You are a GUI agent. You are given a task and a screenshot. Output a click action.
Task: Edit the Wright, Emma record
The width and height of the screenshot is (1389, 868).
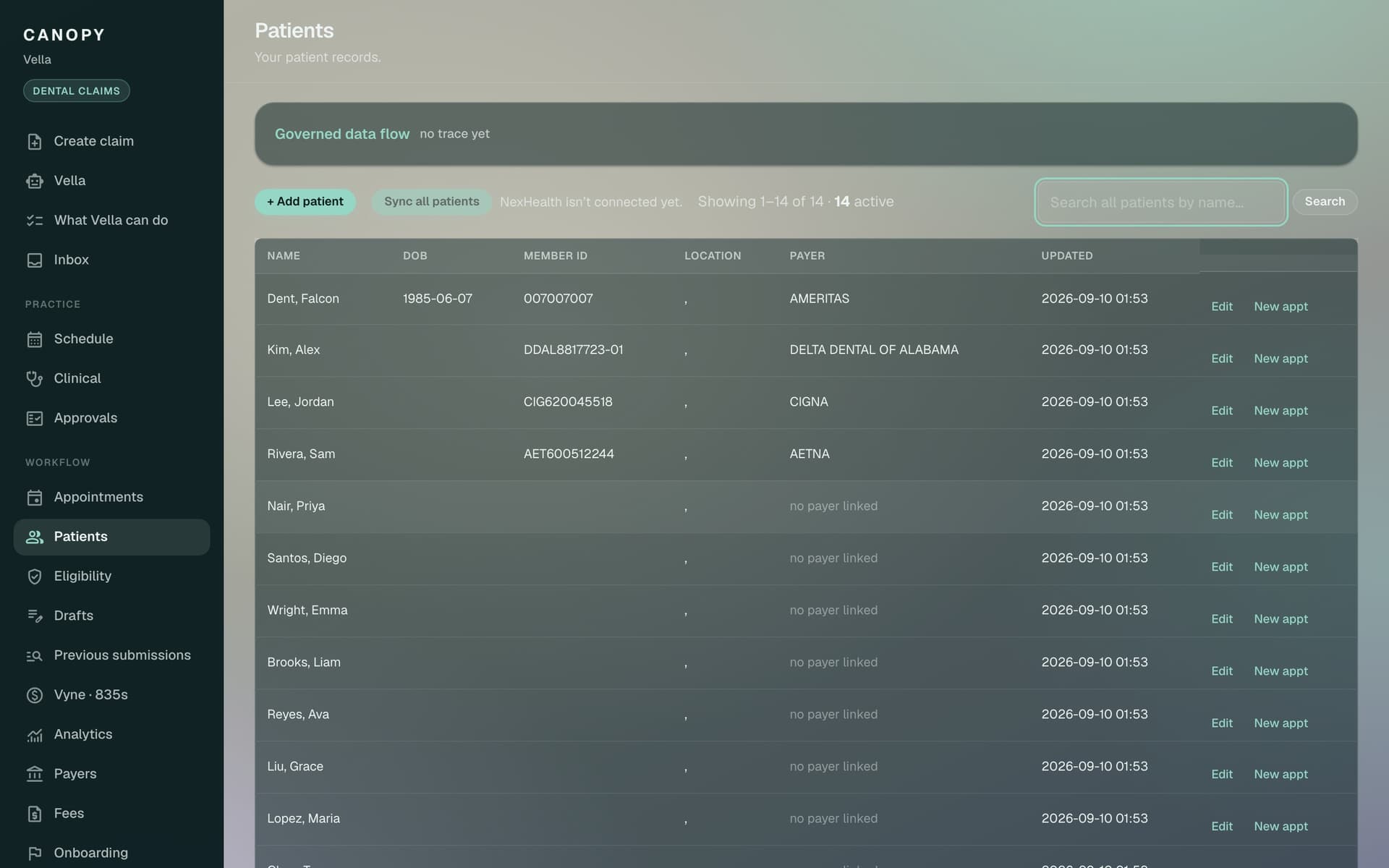(x=1222, y=619)
